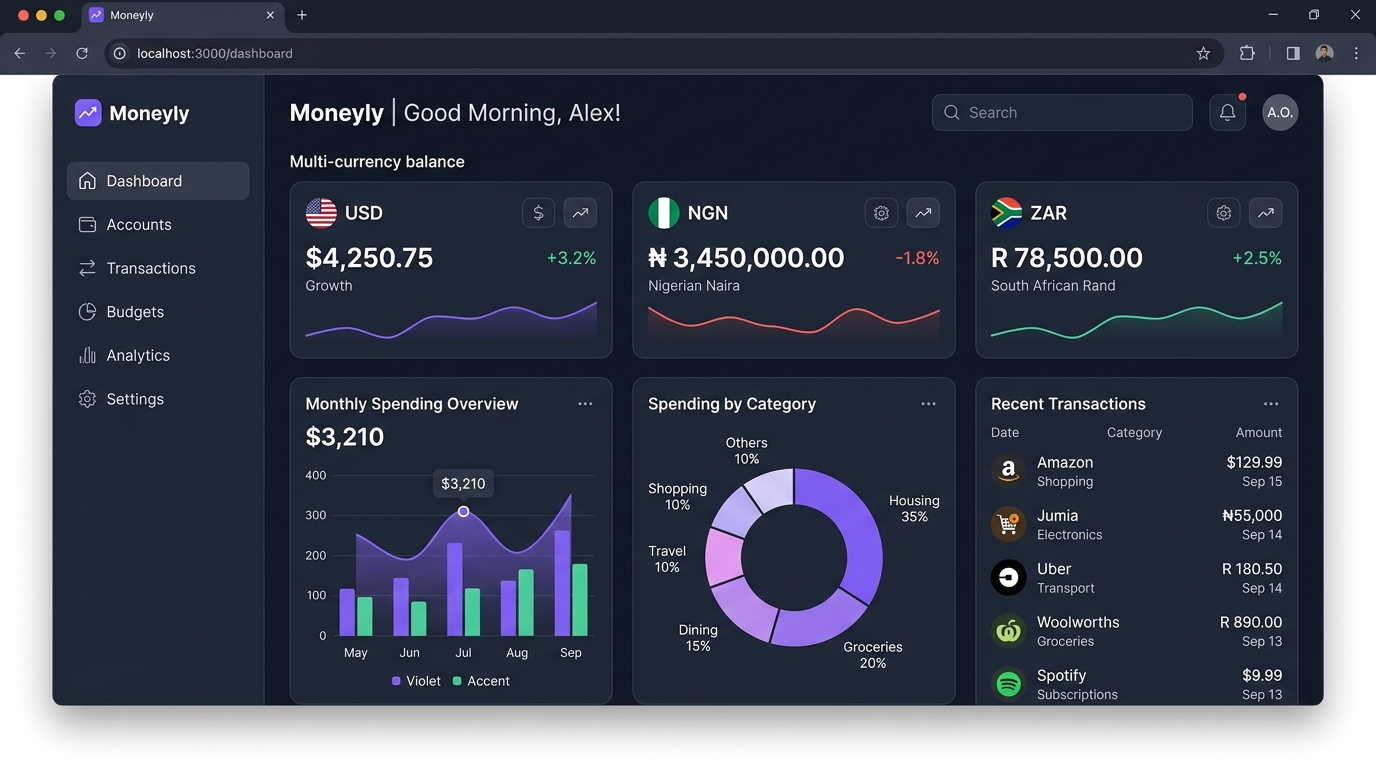Go to Dashboard in the sidebar
Viewport: 1376px width, 768px height.
click(158, 181)
